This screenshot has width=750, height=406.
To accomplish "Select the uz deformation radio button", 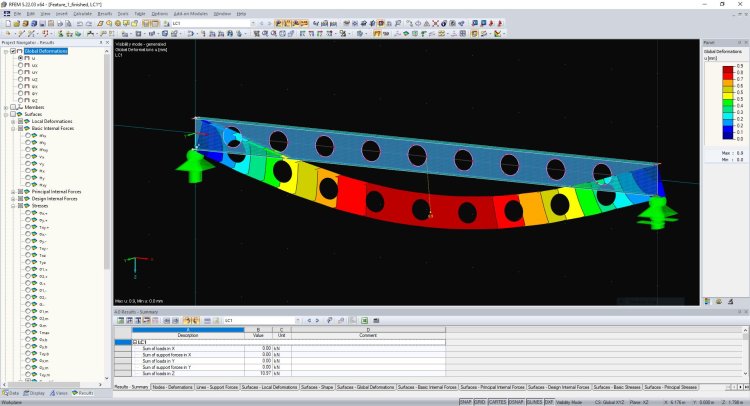I will (x=21, y=79).
